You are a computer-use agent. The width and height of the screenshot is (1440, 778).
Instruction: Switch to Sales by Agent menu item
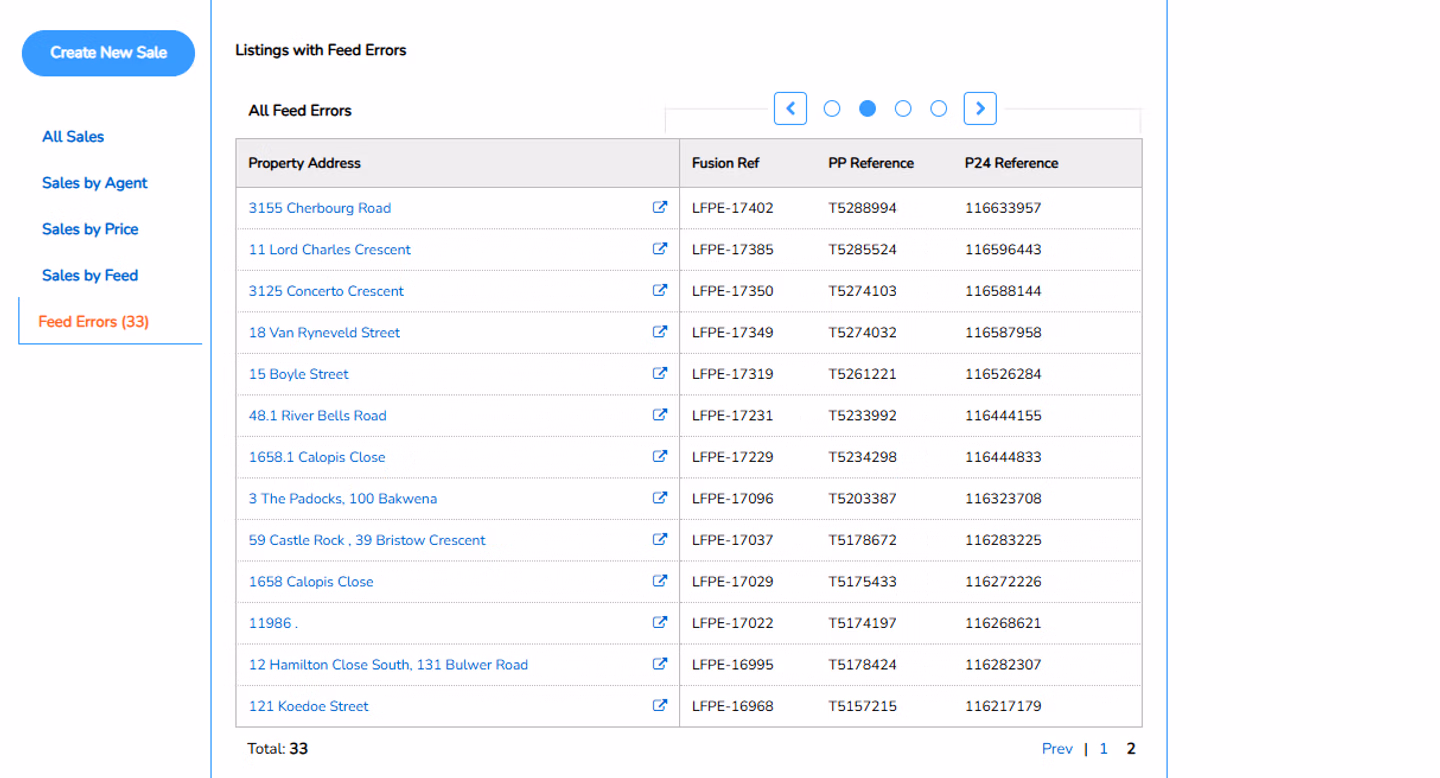[x=95, y=183]
